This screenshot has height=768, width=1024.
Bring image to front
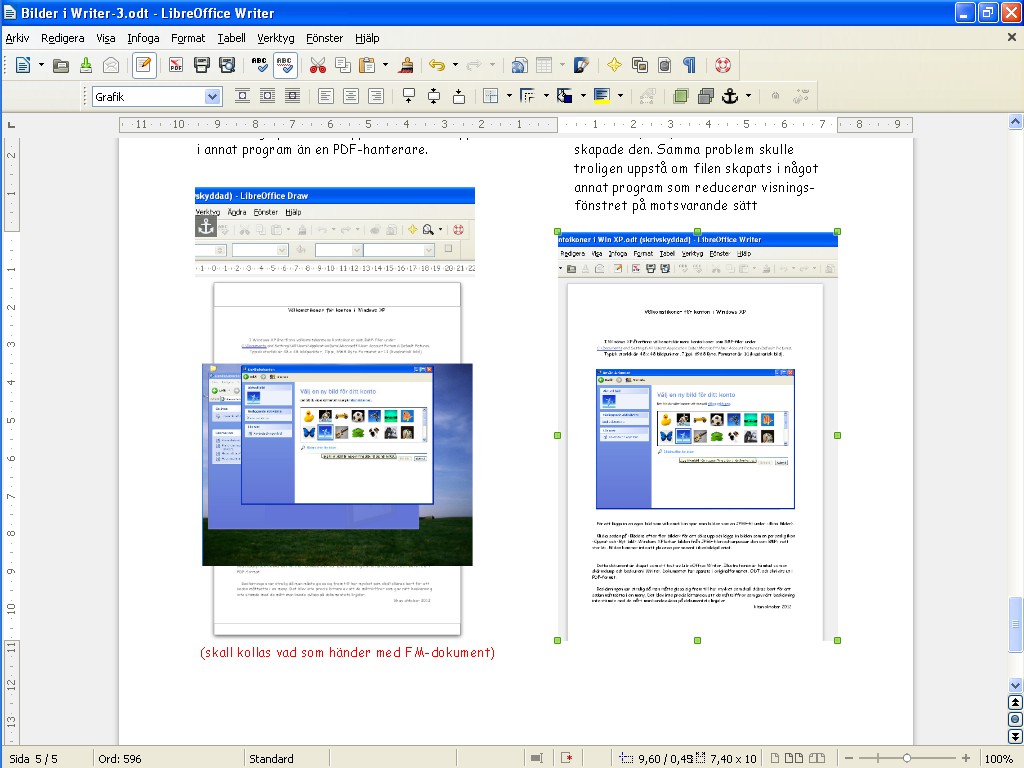(680, 97)
